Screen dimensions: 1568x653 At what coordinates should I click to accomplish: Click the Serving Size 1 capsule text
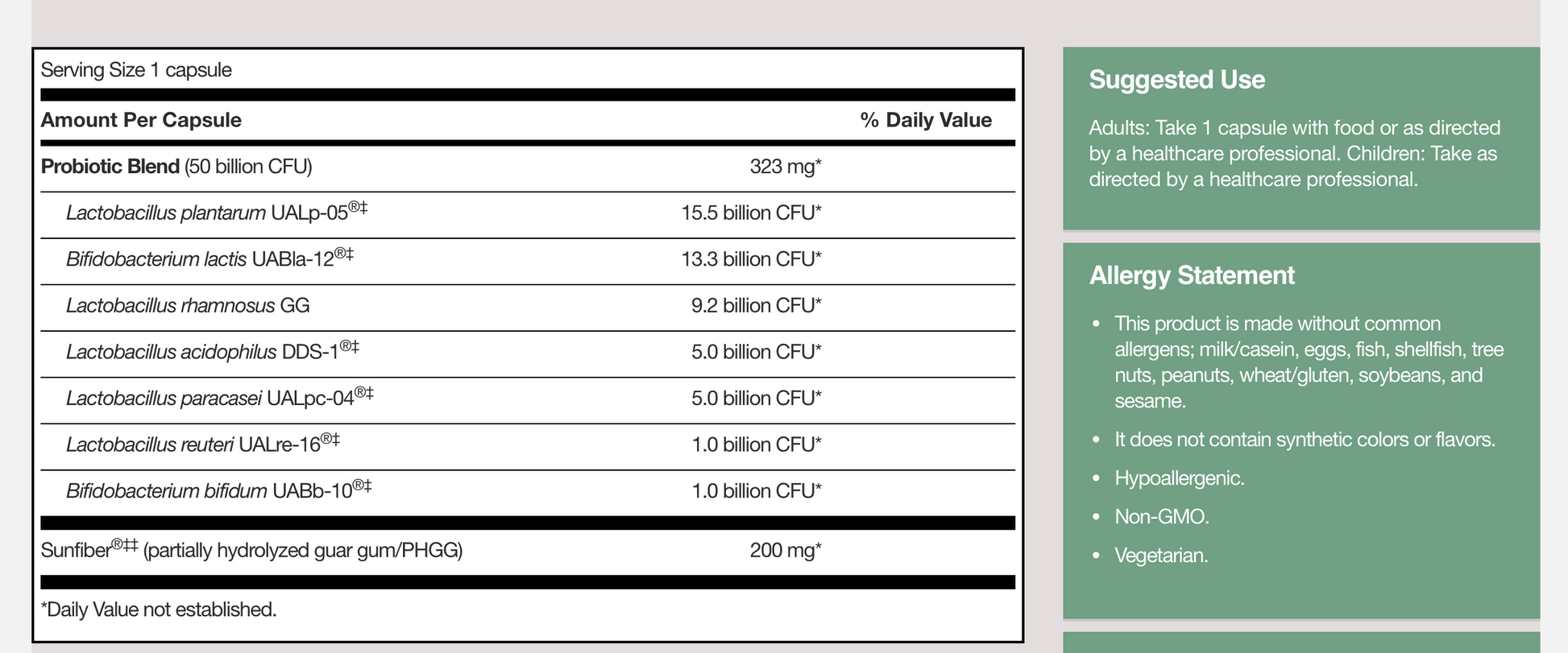point(136,70)
